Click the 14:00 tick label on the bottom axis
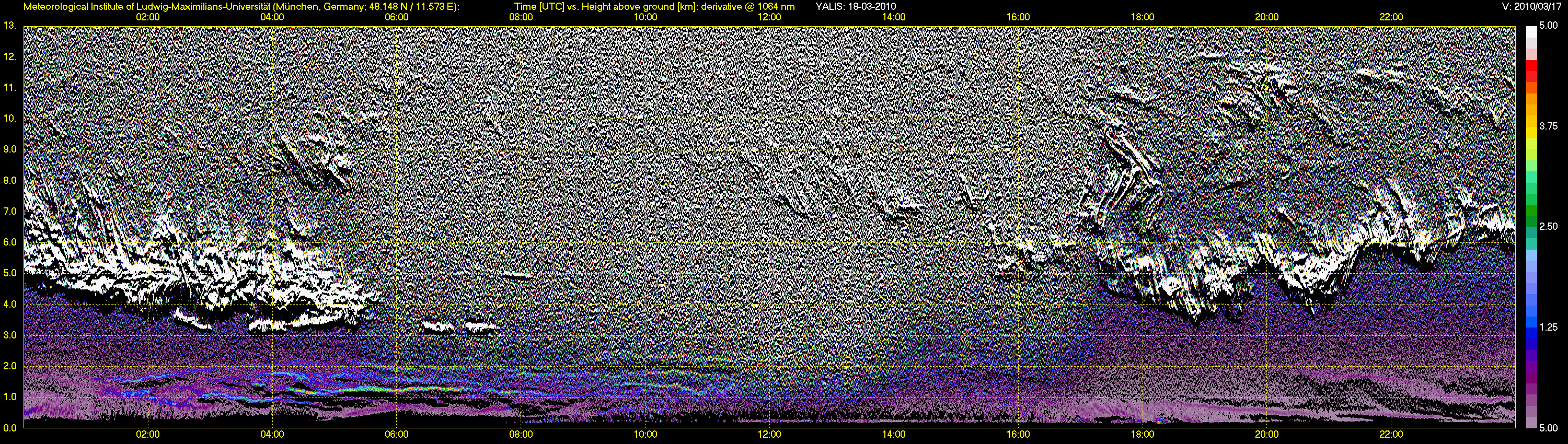This screenshot has height=444, width=1568. (894, 434)
